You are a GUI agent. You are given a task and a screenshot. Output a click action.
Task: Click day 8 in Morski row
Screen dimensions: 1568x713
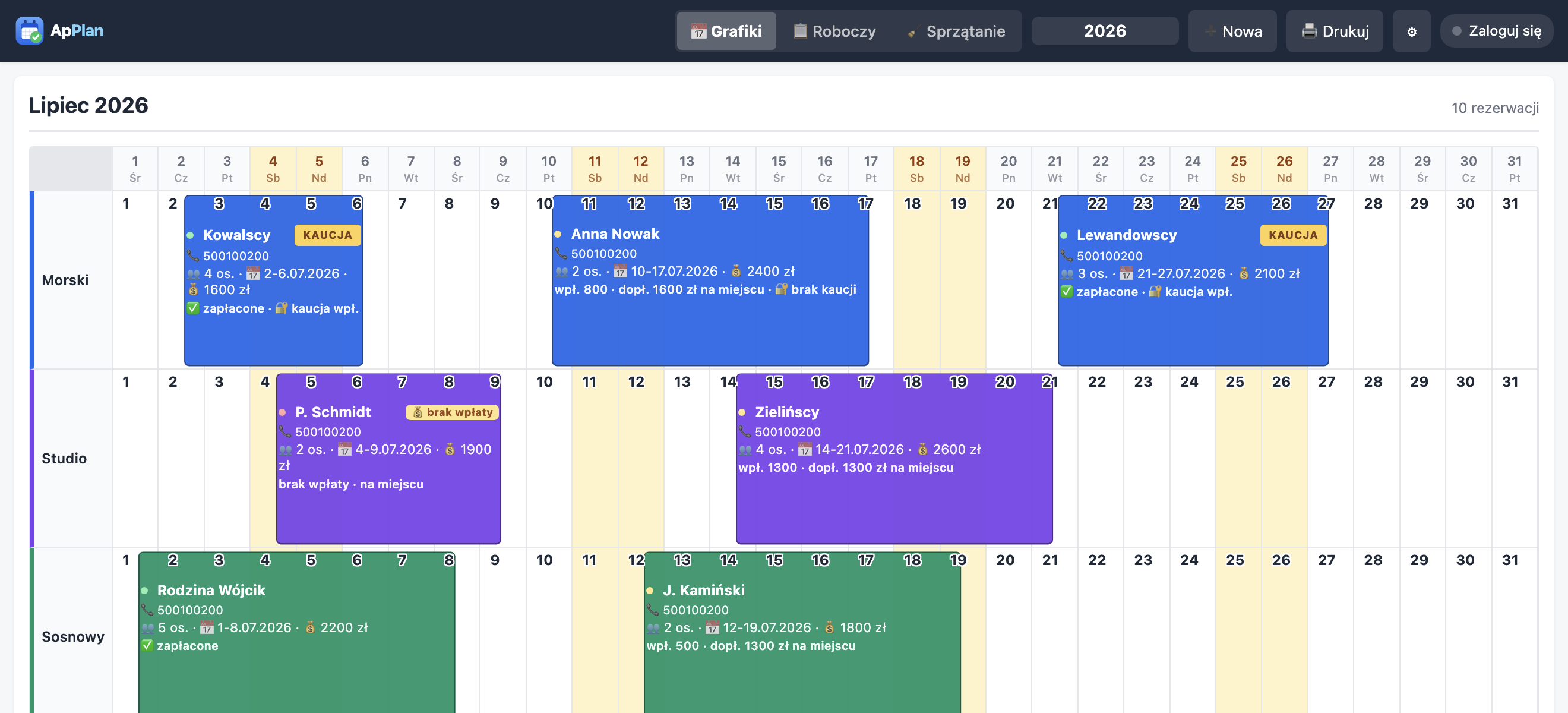point(457,280)
